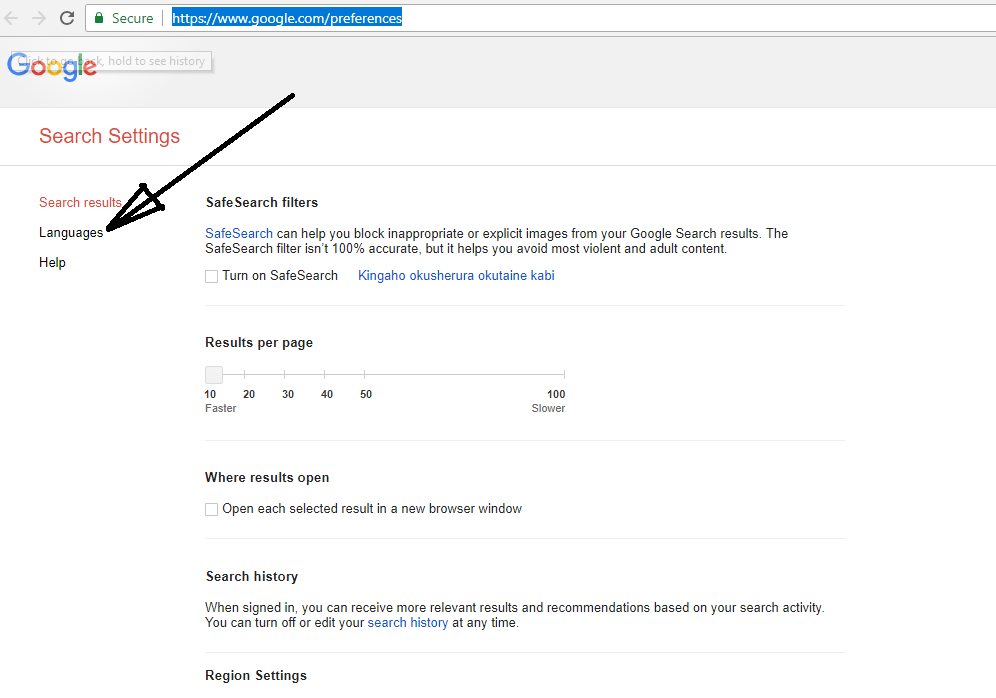The width and height of the screenshot is (996, 698).
Task: Open Kingaho okusherura okutaine kabi link
Action: tap(456, 275)
